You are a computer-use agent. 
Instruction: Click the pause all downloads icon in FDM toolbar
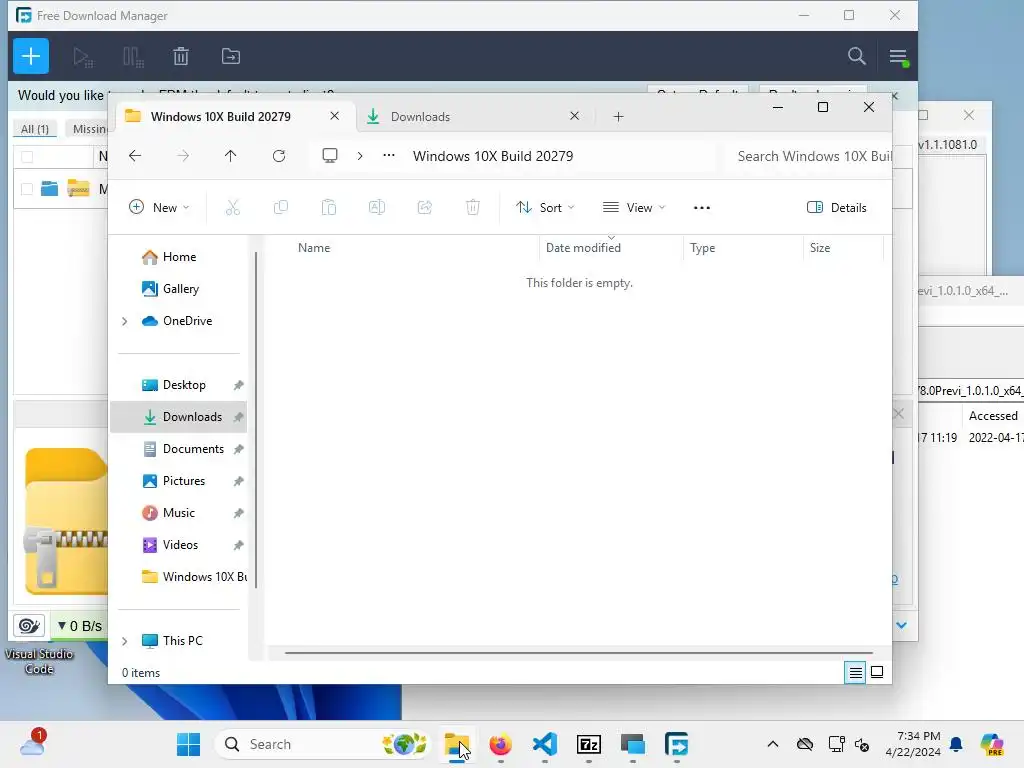[x=133, y=57]
